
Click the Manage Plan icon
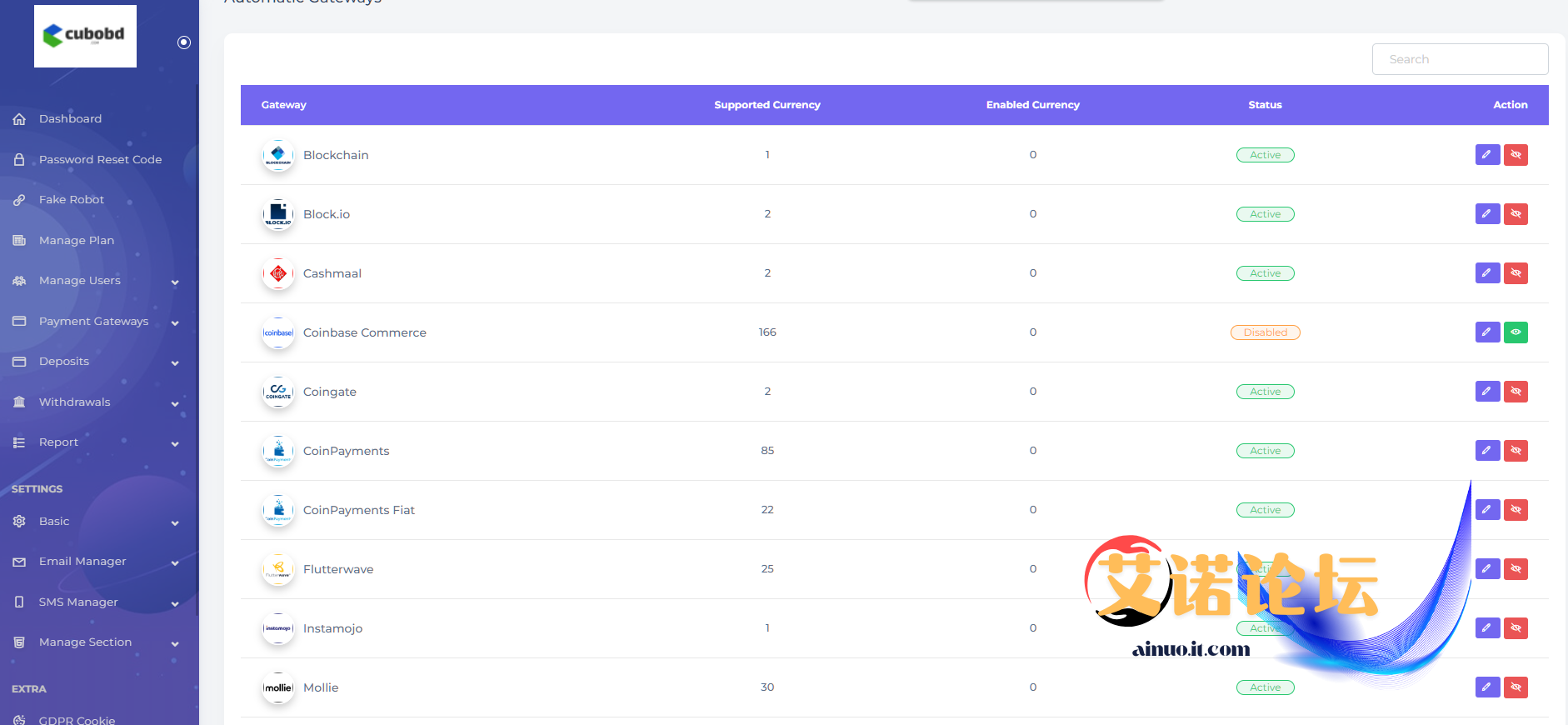pos(19,240)
